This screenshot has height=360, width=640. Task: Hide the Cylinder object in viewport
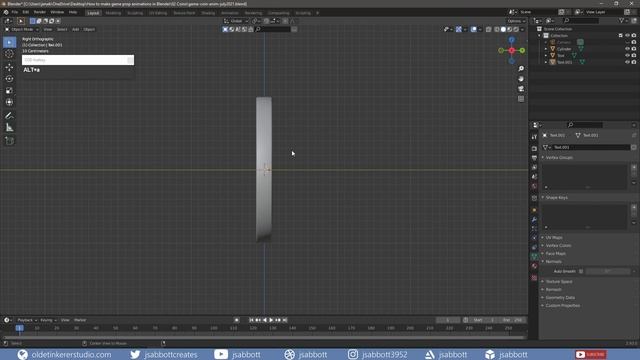627,49
